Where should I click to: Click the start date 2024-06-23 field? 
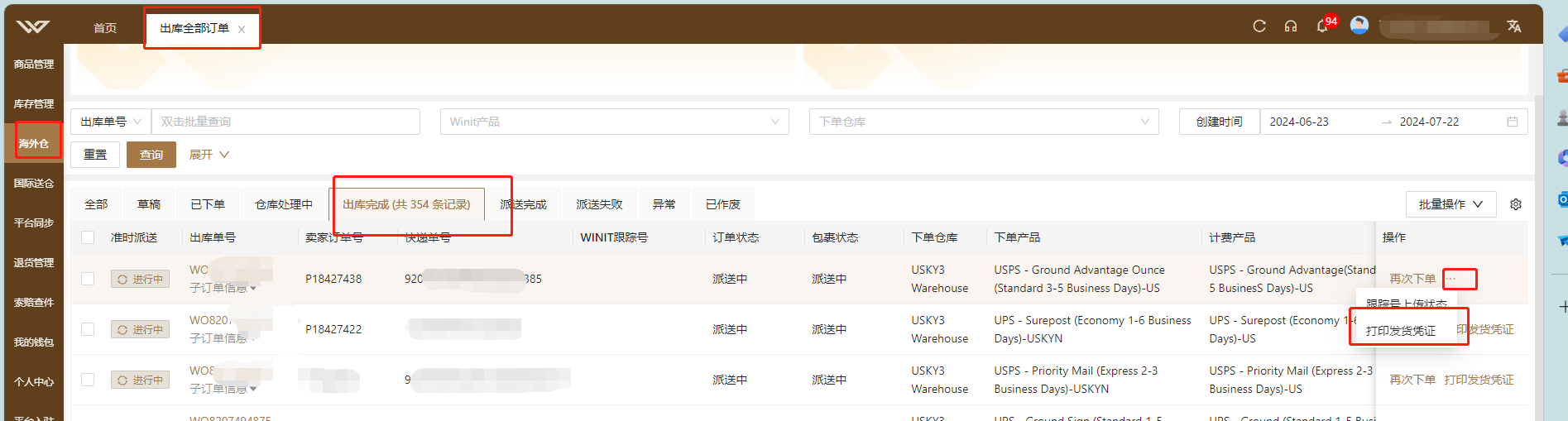pos(1299,122)
